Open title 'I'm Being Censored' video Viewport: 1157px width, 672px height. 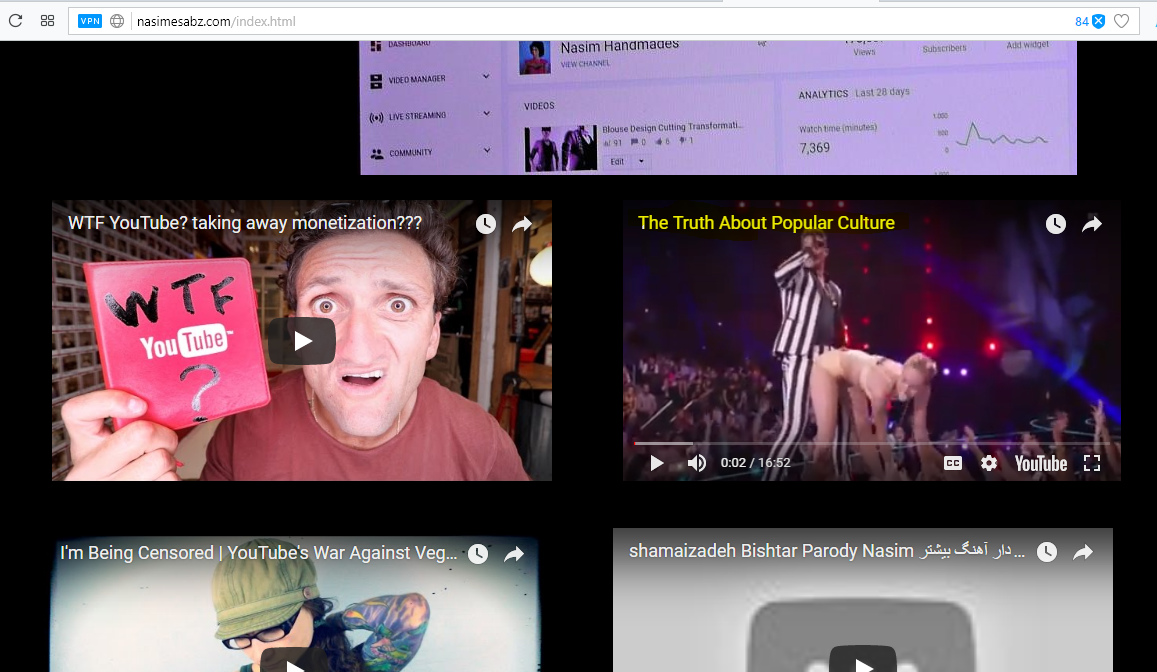[258, 553]
